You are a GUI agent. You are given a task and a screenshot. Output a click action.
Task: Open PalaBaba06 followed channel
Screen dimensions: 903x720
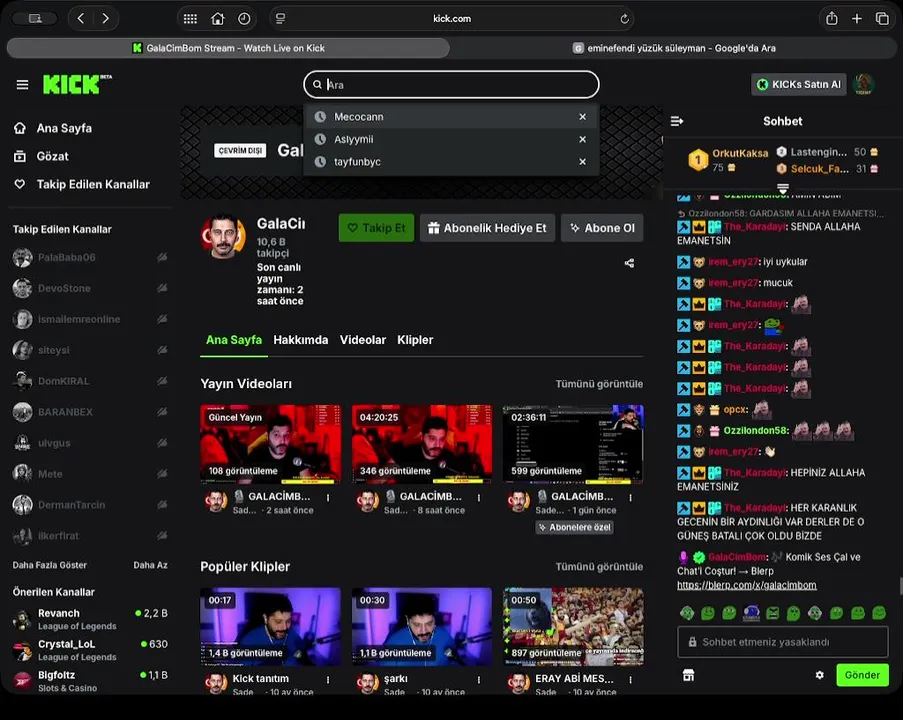pyautogui.click(x=90, y=257)
